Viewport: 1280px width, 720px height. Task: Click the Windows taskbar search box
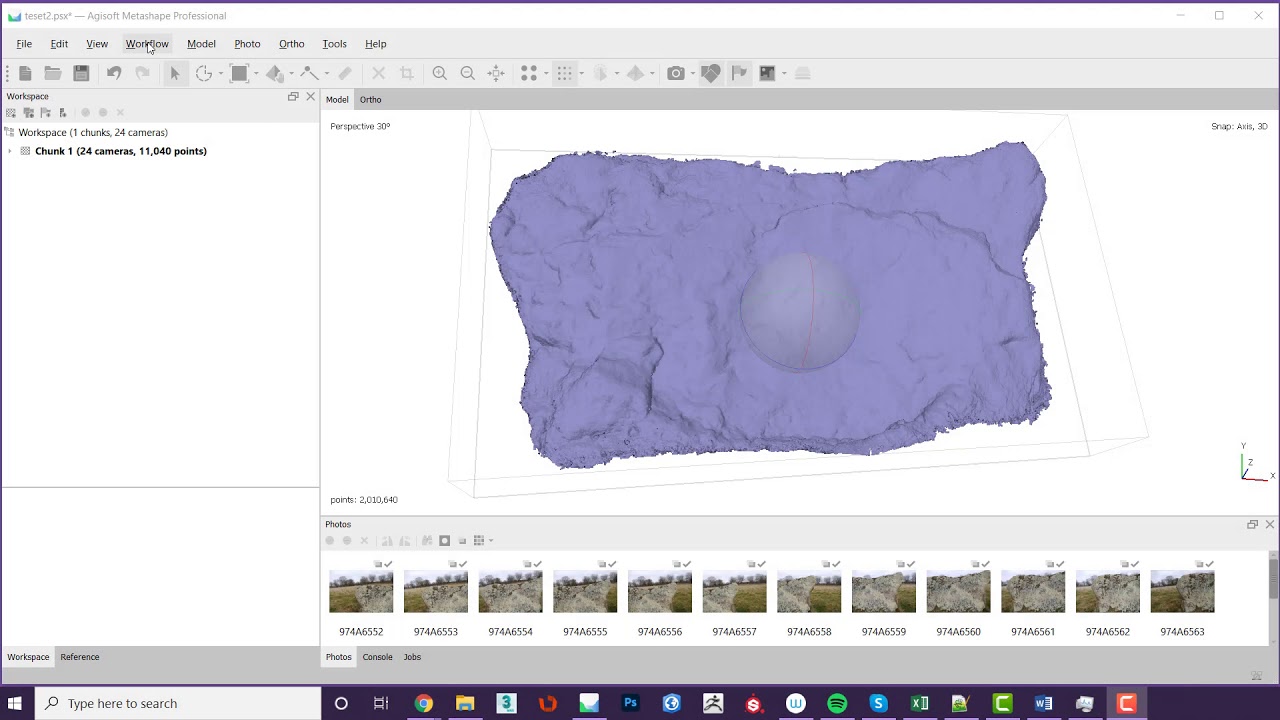point(178,703)
